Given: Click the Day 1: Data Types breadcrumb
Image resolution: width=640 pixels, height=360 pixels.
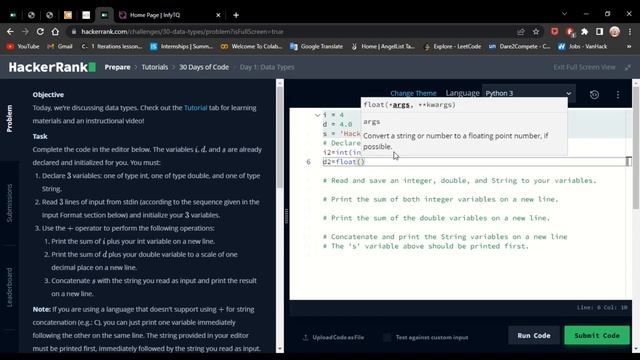Looking at the screenshot, I should tap(267, 67).
